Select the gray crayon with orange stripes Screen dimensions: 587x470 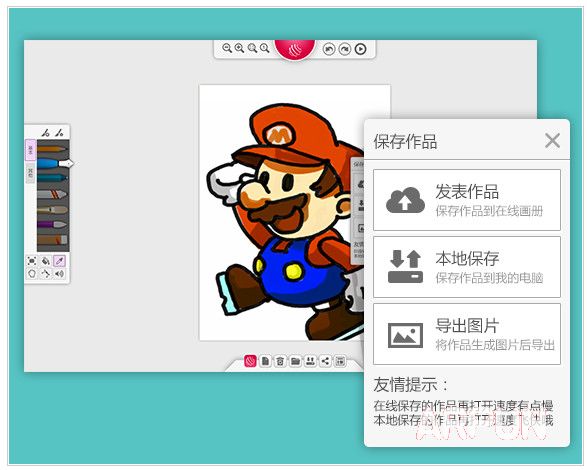point(52,194)
